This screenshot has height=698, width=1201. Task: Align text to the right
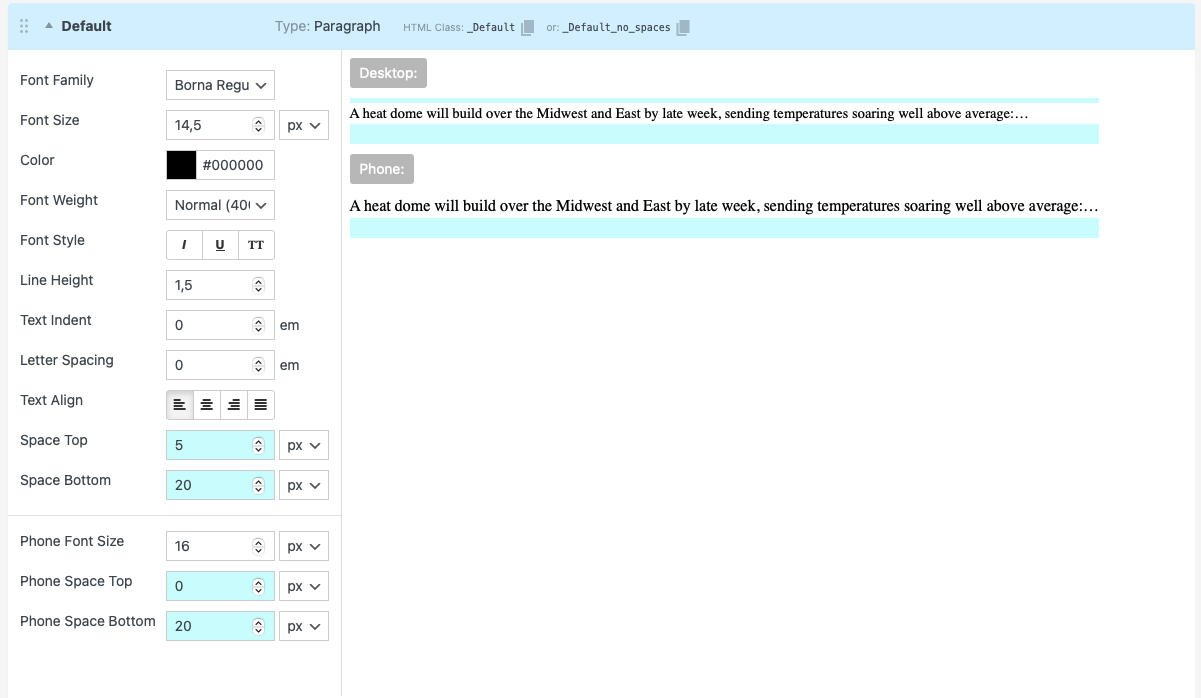click(x=234, y=405)
